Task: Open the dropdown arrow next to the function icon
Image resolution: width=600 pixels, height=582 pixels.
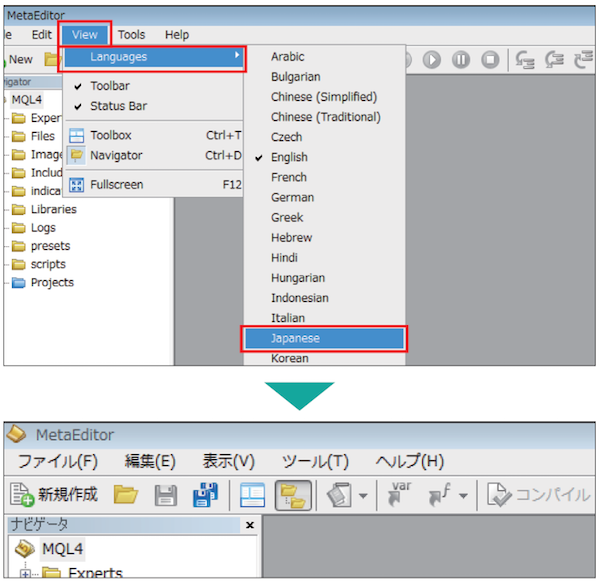Action: [463, 496]
